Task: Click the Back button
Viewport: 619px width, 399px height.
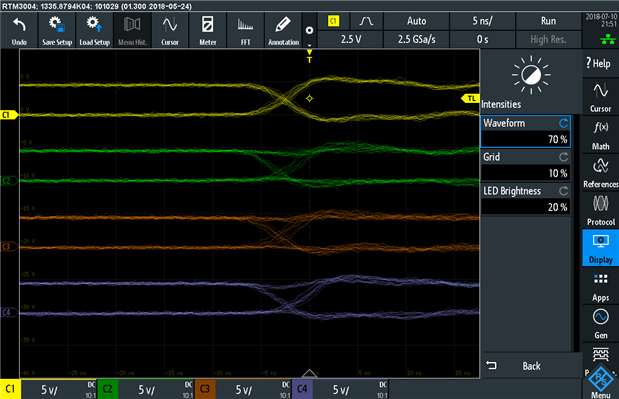Action: point(531,366)
